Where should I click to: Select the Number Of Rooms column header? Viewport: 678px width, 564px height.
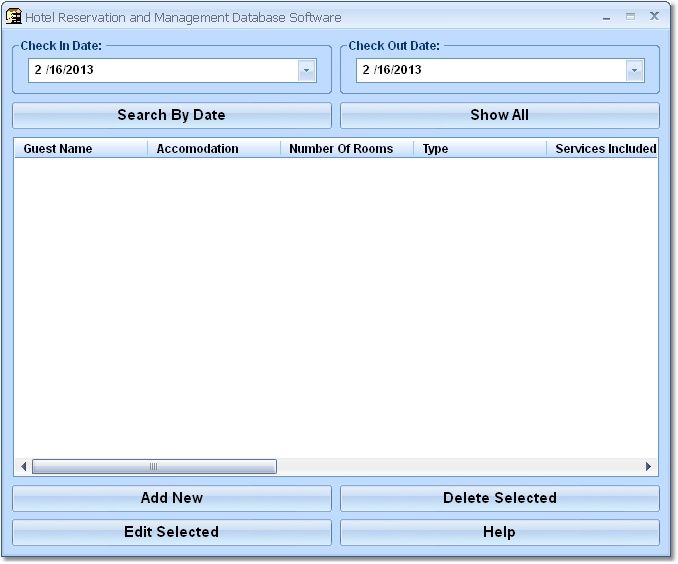tap(347, 149)
